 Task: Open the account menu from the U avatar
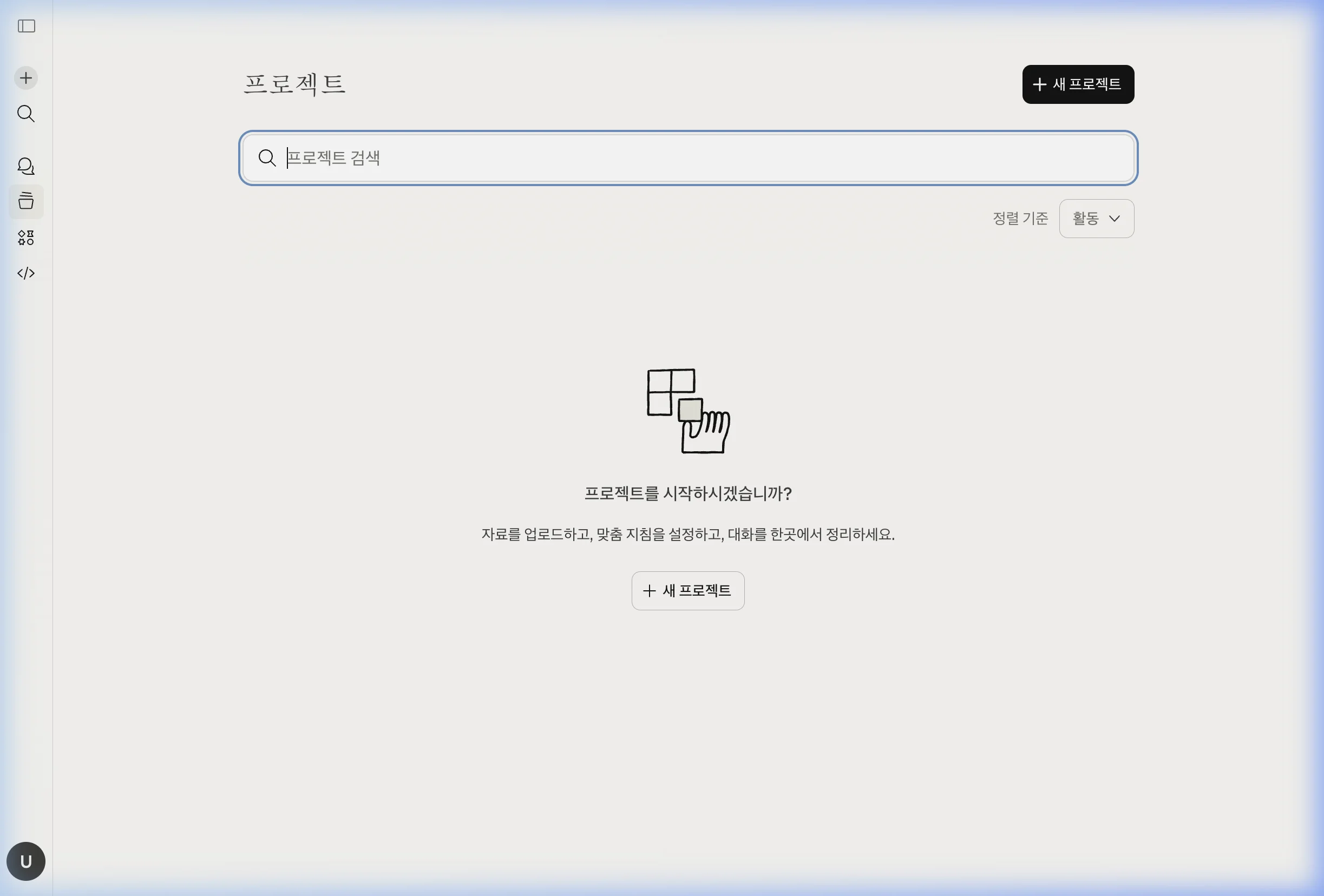point(25,861)
